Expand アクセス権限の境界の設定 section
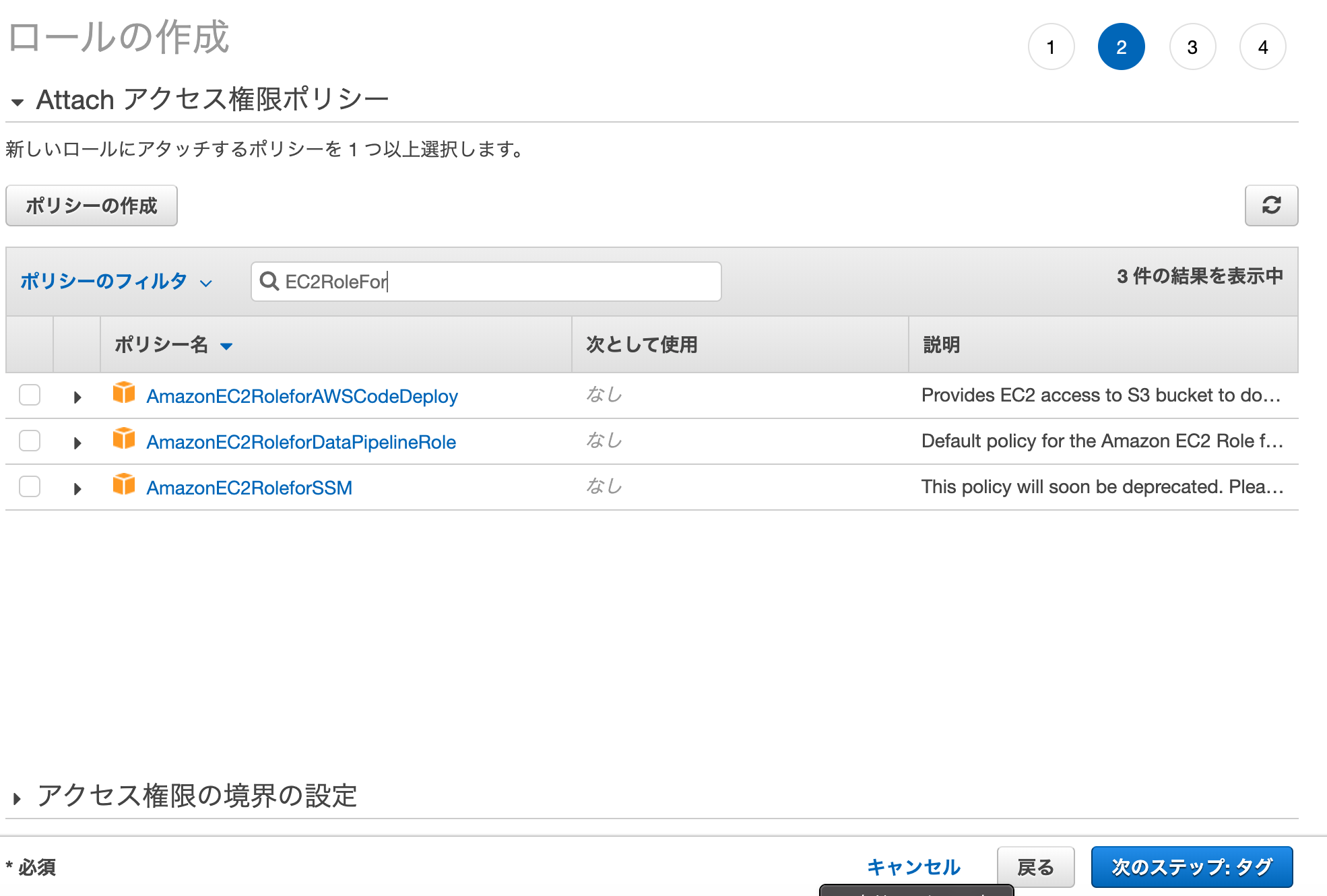 (x=18, y=799)
